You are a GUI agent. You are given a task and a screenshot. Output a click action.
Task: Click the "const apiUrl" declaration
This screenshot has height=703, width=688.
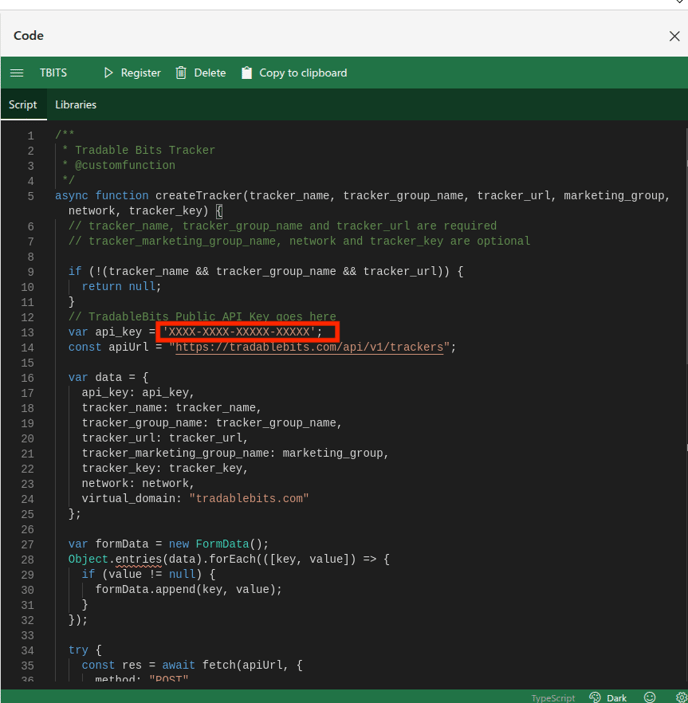(x=108, y=347)
